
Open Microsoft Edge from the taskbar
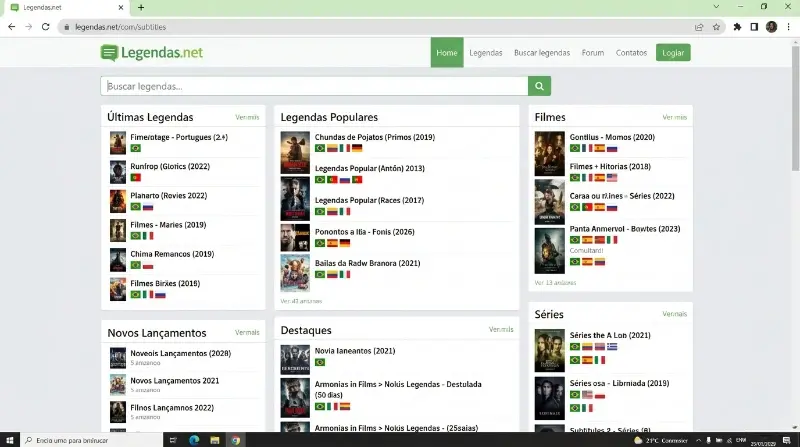(194, 440)
